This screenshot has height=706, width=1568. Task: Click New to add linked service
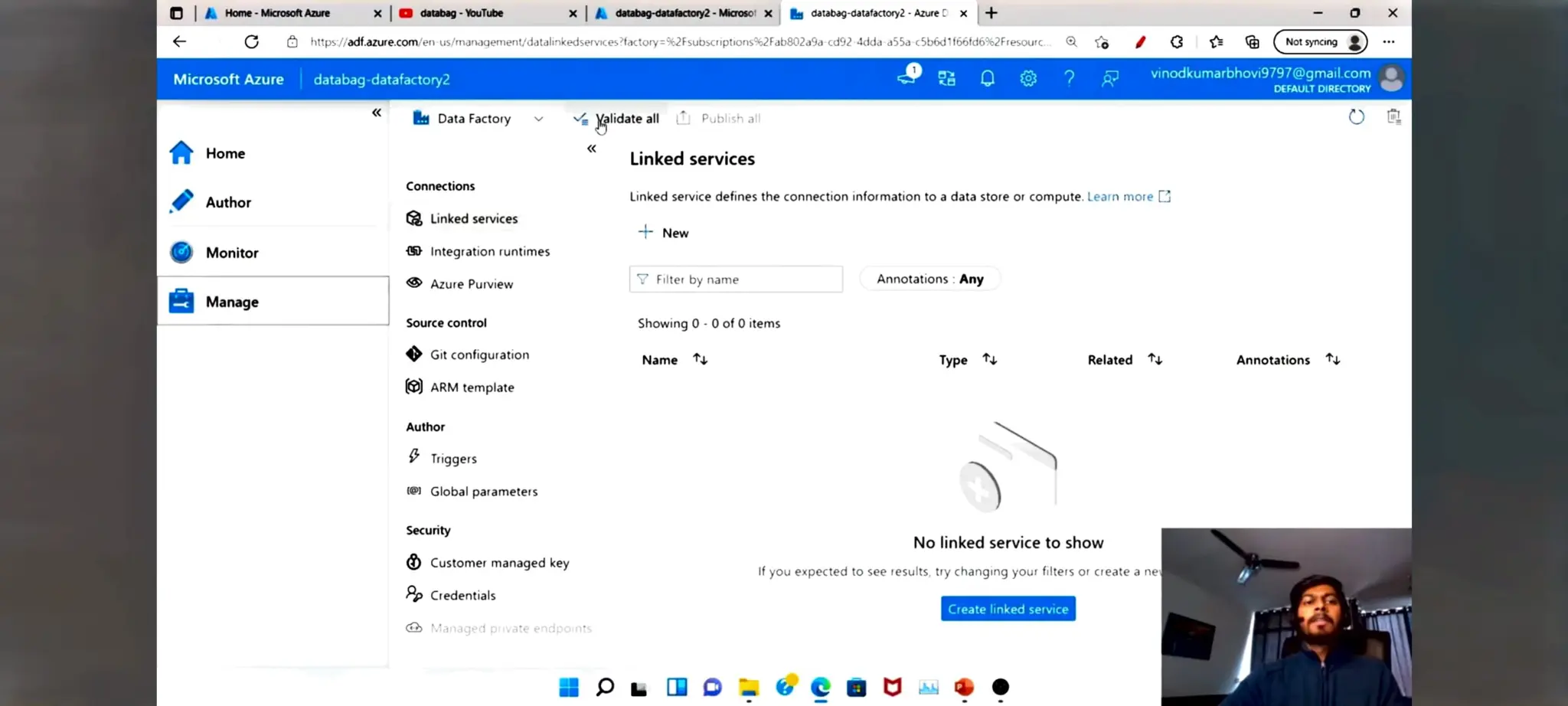pyautogui.click(x=663, y=233)
